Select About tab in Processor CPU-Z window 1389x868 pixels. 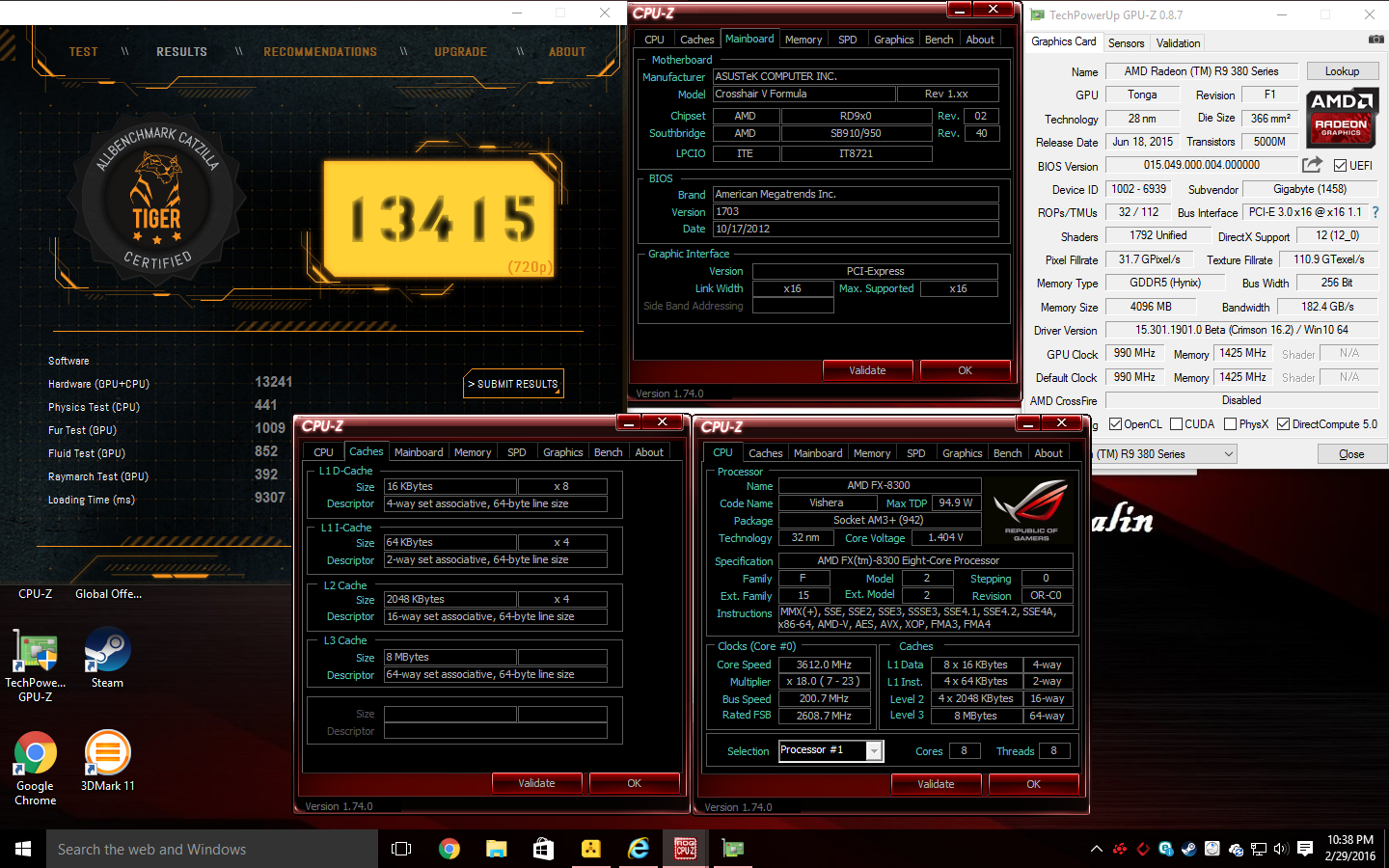(x=1049, y=453)
